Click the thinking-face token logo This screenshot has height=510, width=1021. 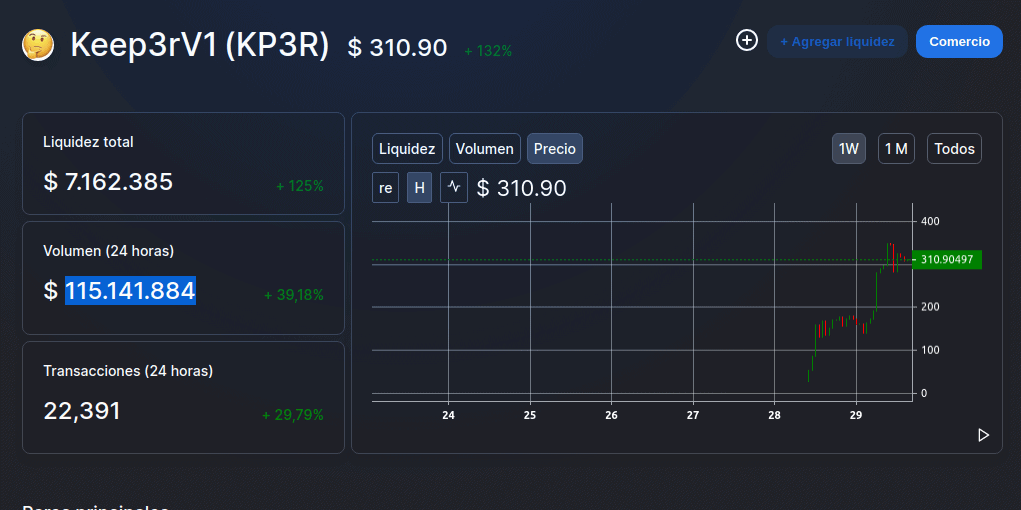[x=38, y=46]
